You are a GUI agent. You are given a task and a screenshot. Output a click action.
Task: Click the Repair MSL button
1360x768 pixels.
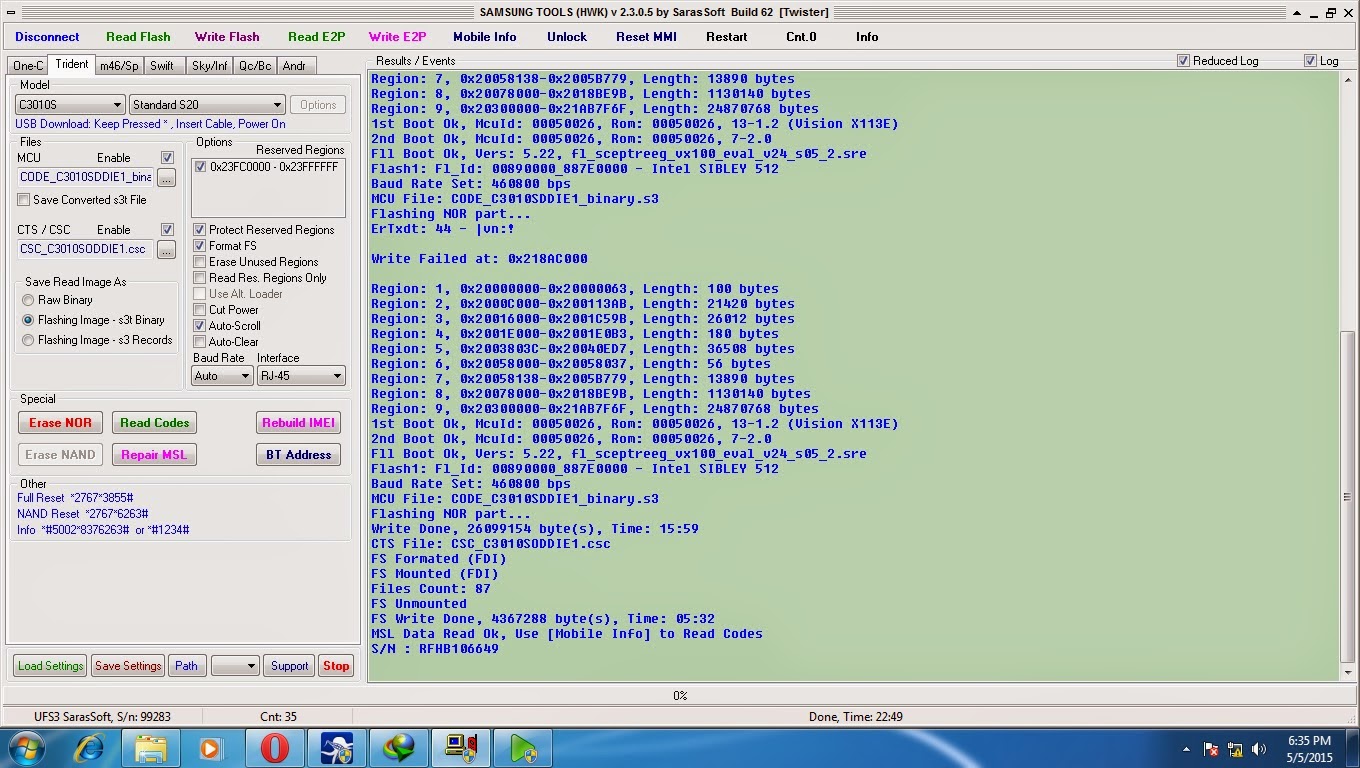pos(154,455)
